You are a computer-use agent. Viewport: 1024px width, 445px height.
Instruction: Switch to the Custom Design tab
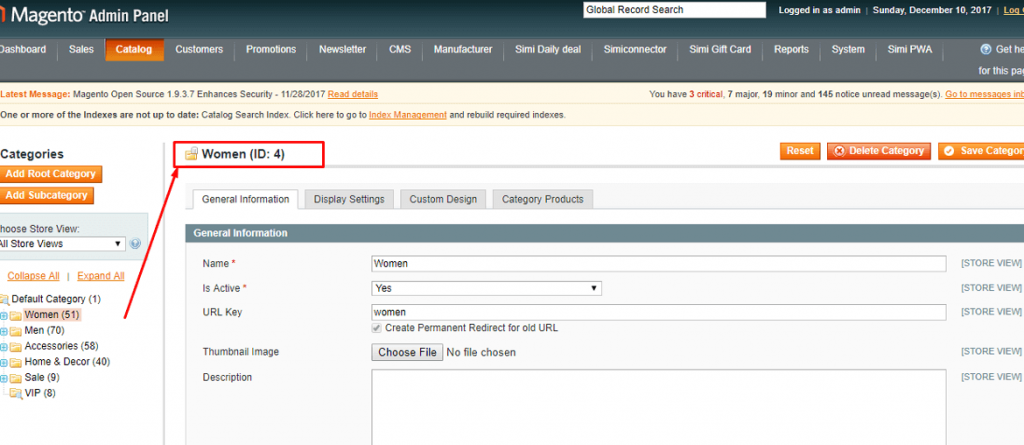(x=443, y=199)
